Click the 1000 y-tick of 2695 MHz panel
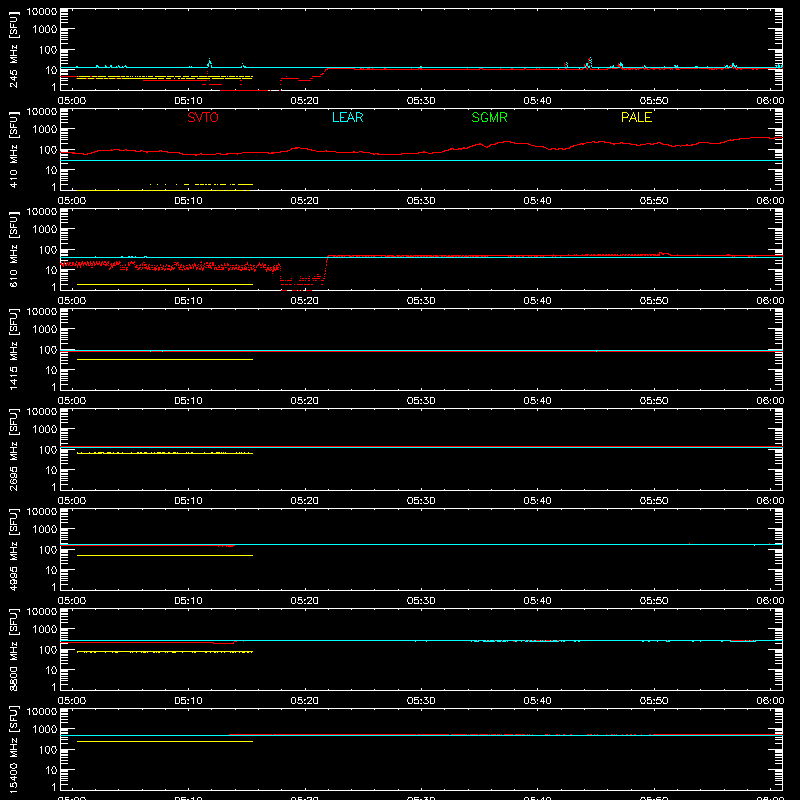Screen dimensions: 800x800 tap(45, 429)
